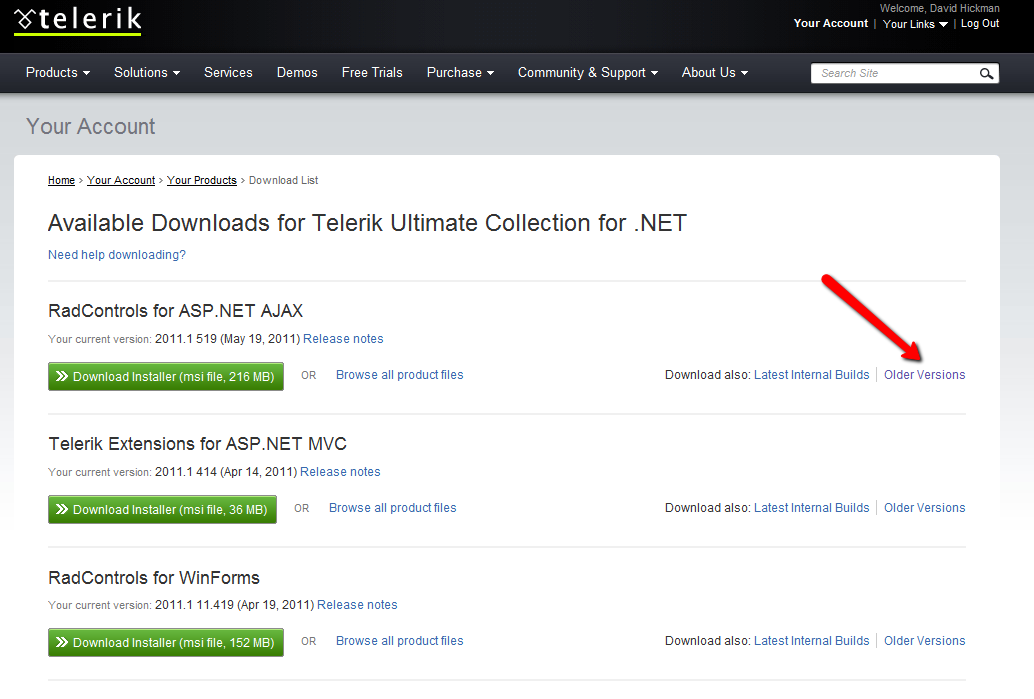Expand the About Us menu
The width and height of the screenshot is (1034, 699).
pyautogui.click(x=715, y=73)
